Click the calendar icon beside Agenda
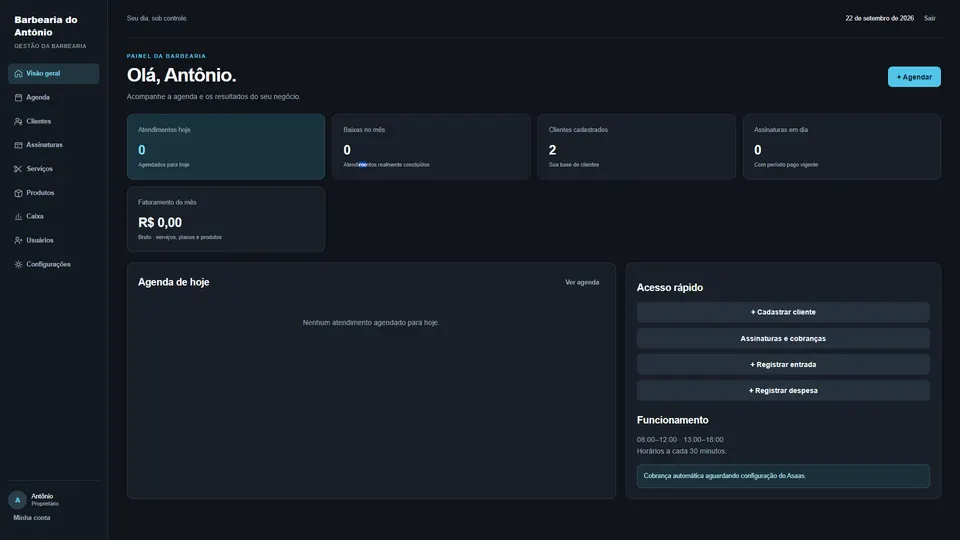 click(x=18, y=97)
